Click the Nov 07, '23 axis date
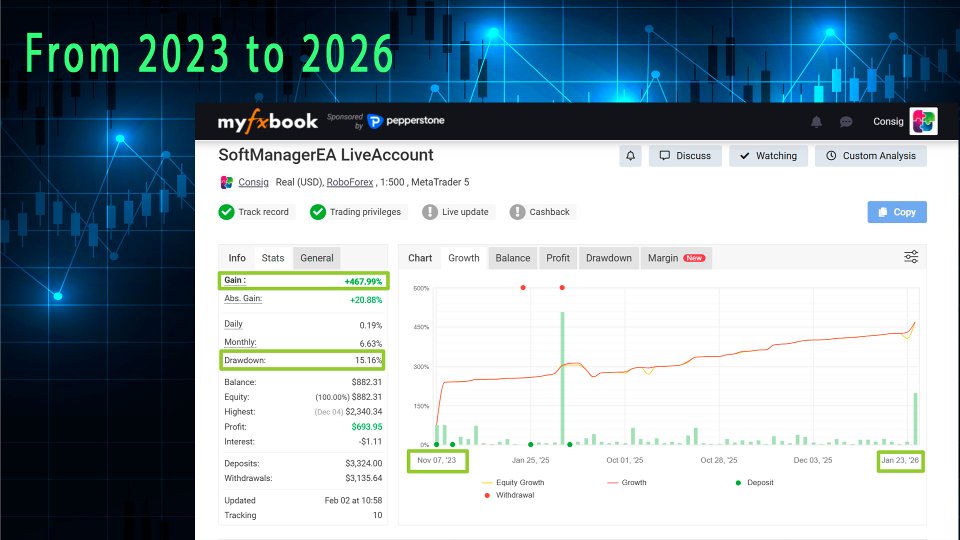This screenshot has width=960, height=540. pos(437,460)
